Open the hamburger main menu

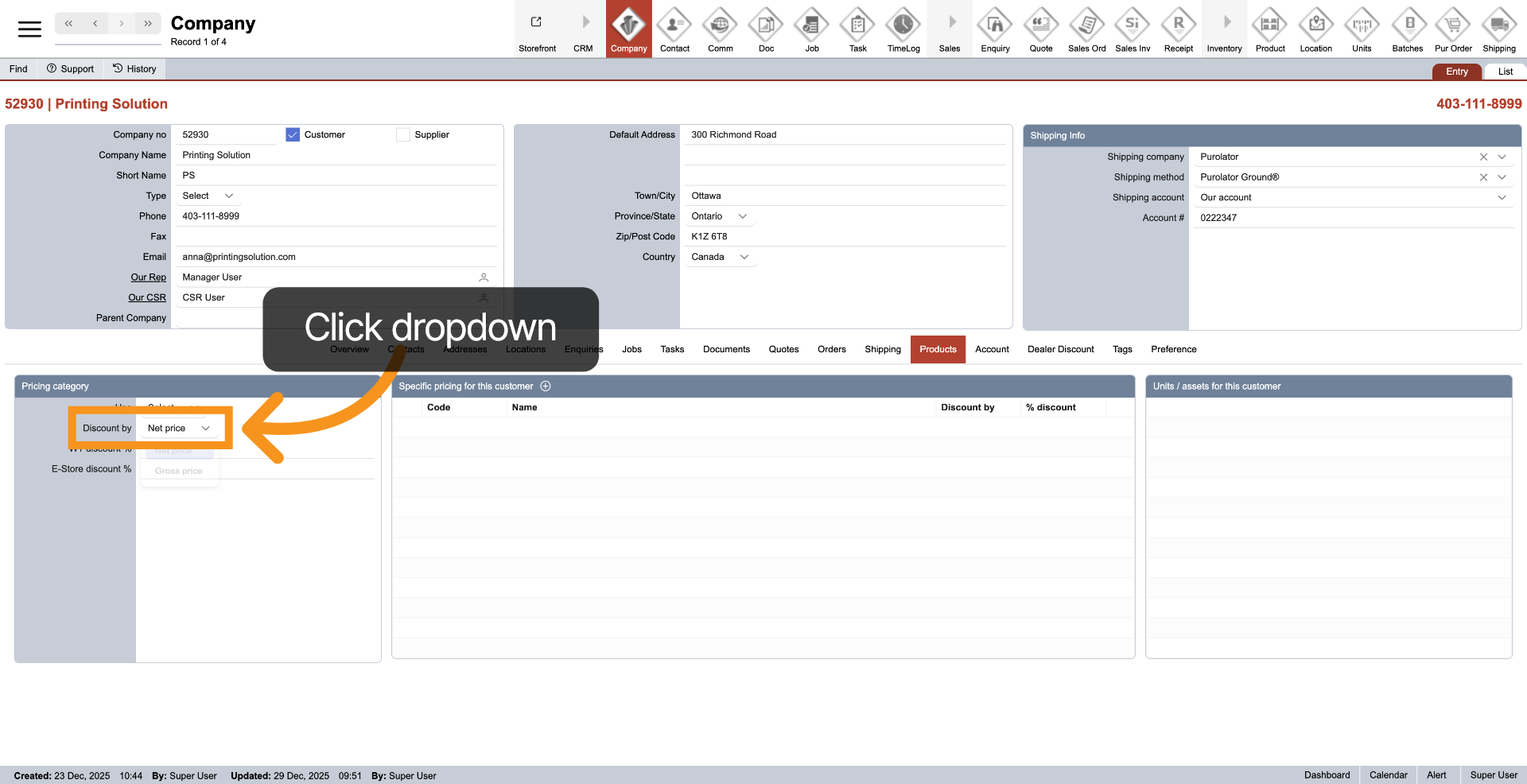point(29,29)
